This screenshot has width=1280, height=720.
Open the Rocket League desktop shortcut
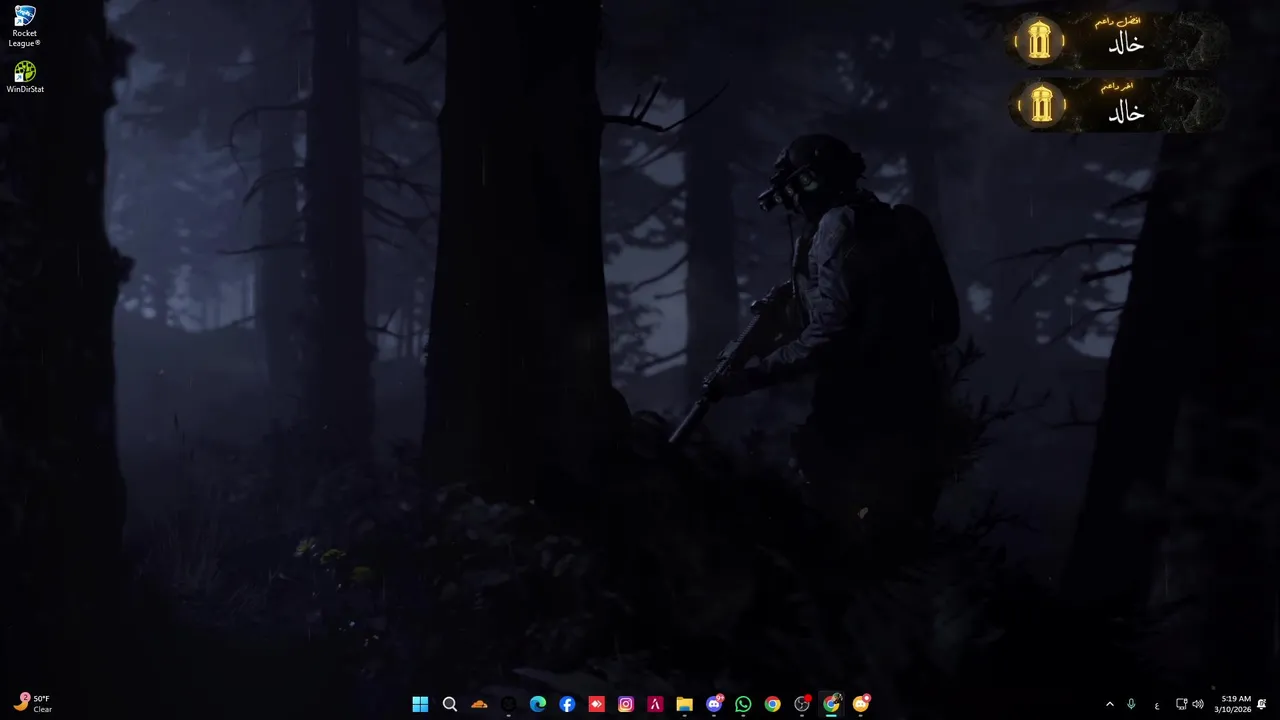[24, 26]
